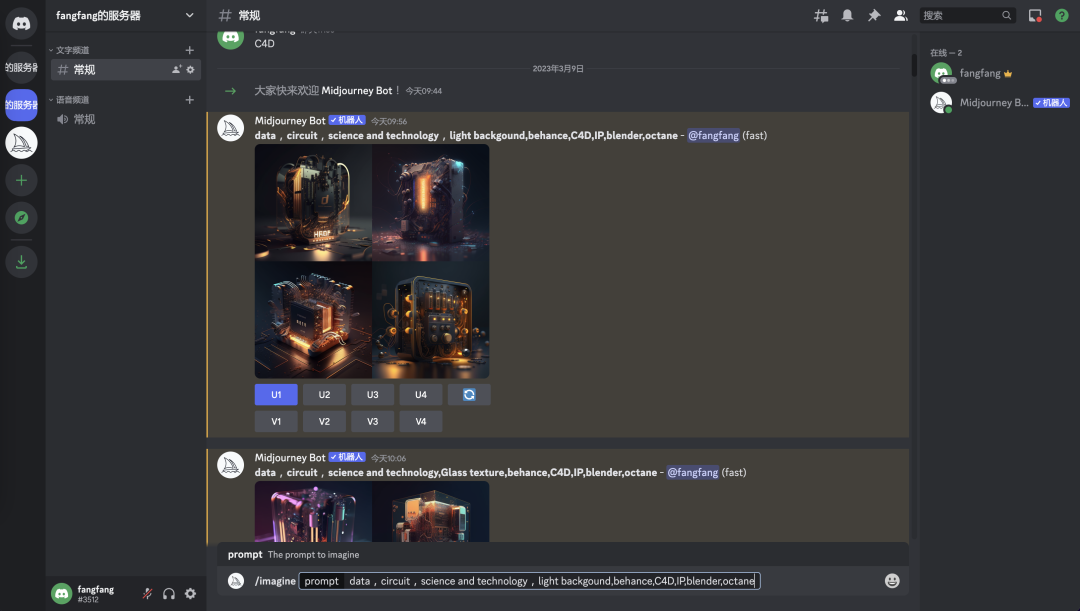The image size is (1080, 611).
Task: Select the Midjourney sailboat server icon
Action: click(x=21, y=143)
